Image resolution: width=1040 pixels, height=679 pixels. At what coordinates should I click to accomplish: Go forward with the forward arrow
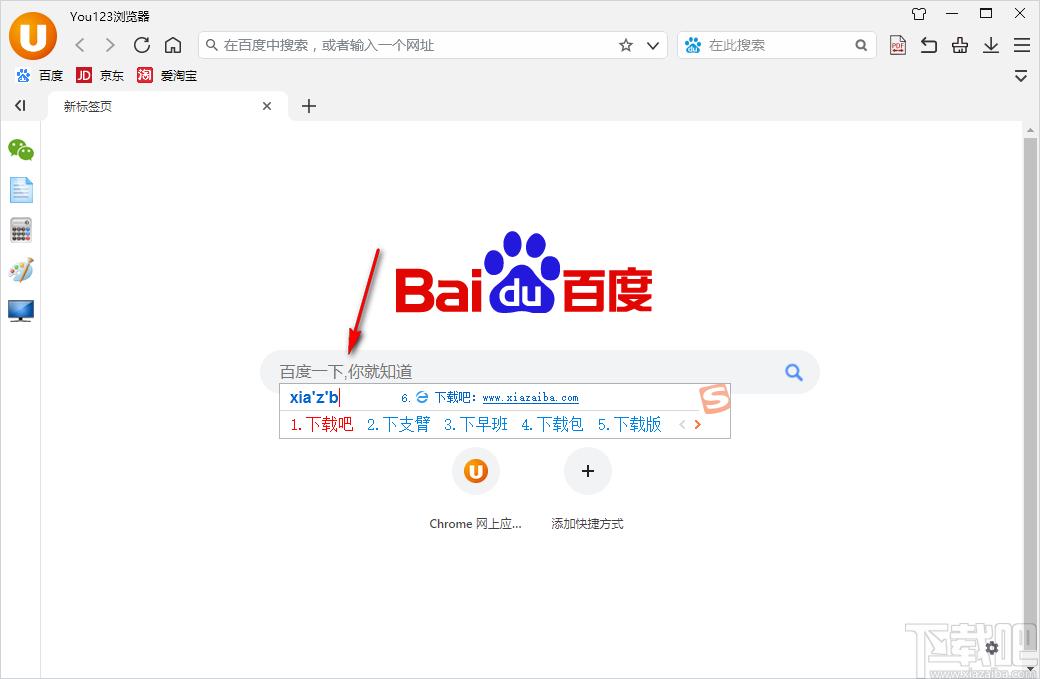pos(110,45)
